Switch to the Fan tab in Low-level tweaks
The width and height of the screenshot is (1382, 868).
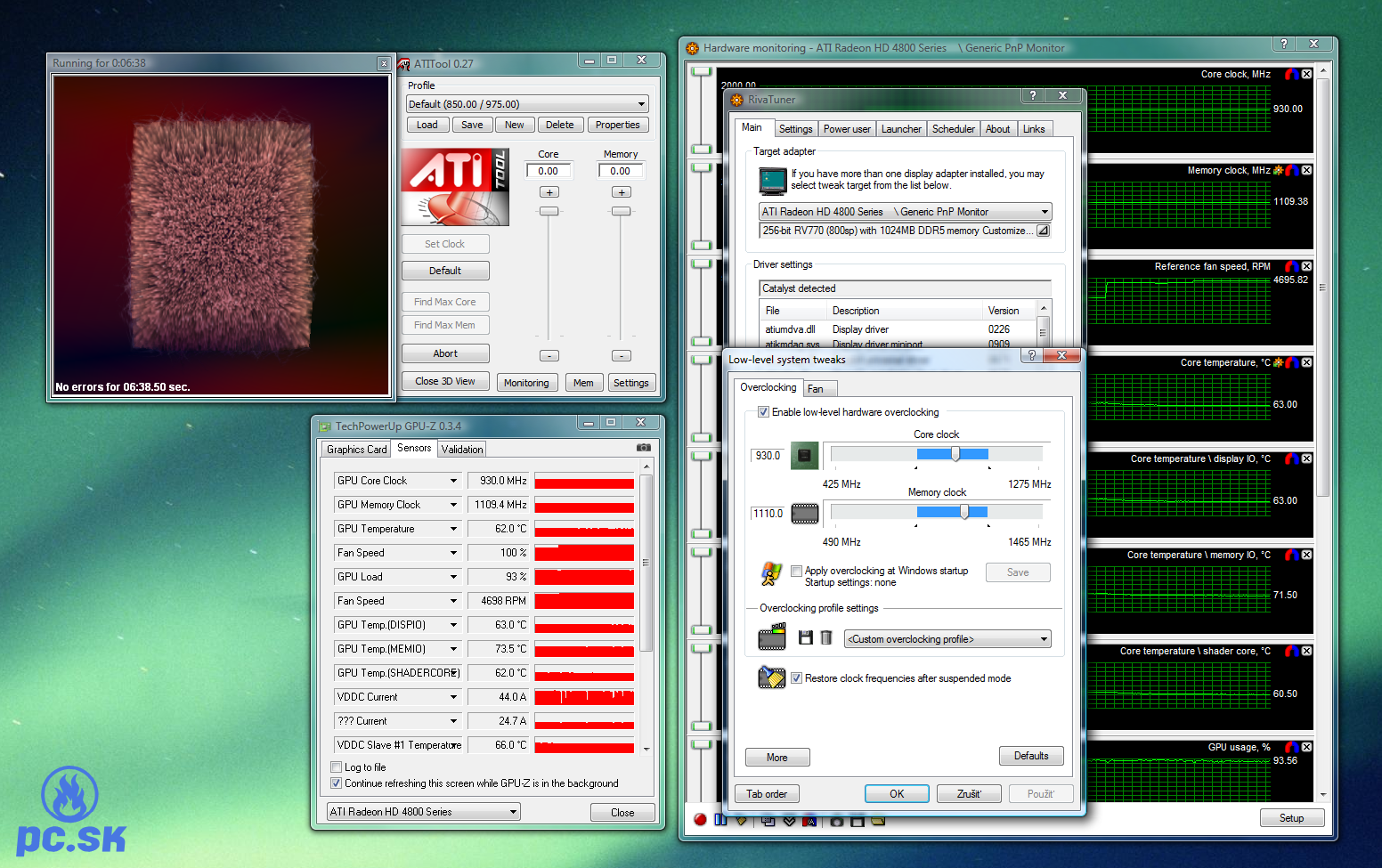820,389
